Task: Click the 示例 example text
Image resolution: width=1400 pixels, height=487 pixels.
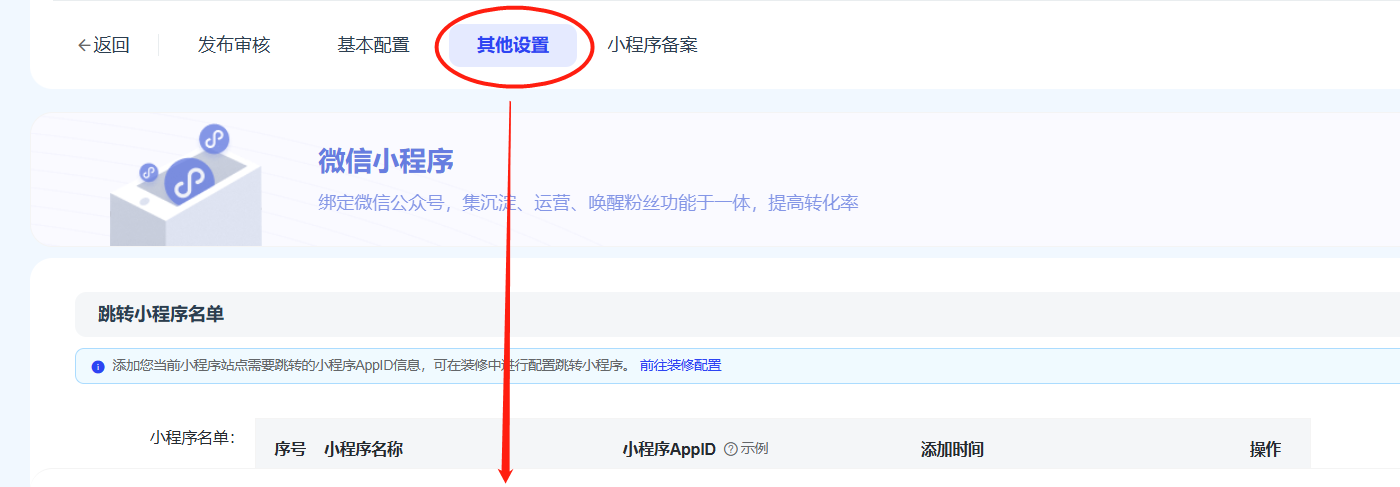Action: point(754,449)
